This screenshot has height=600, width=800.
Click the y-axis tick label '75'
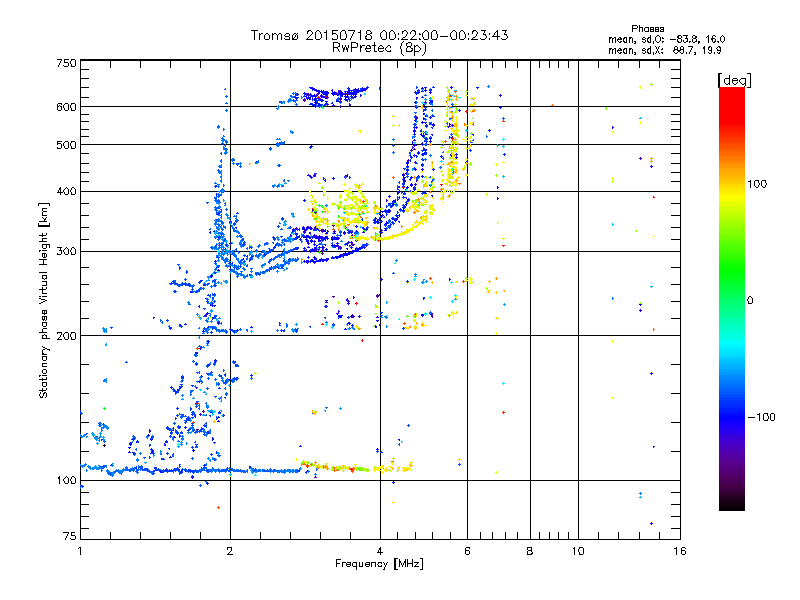pos(70,536)
